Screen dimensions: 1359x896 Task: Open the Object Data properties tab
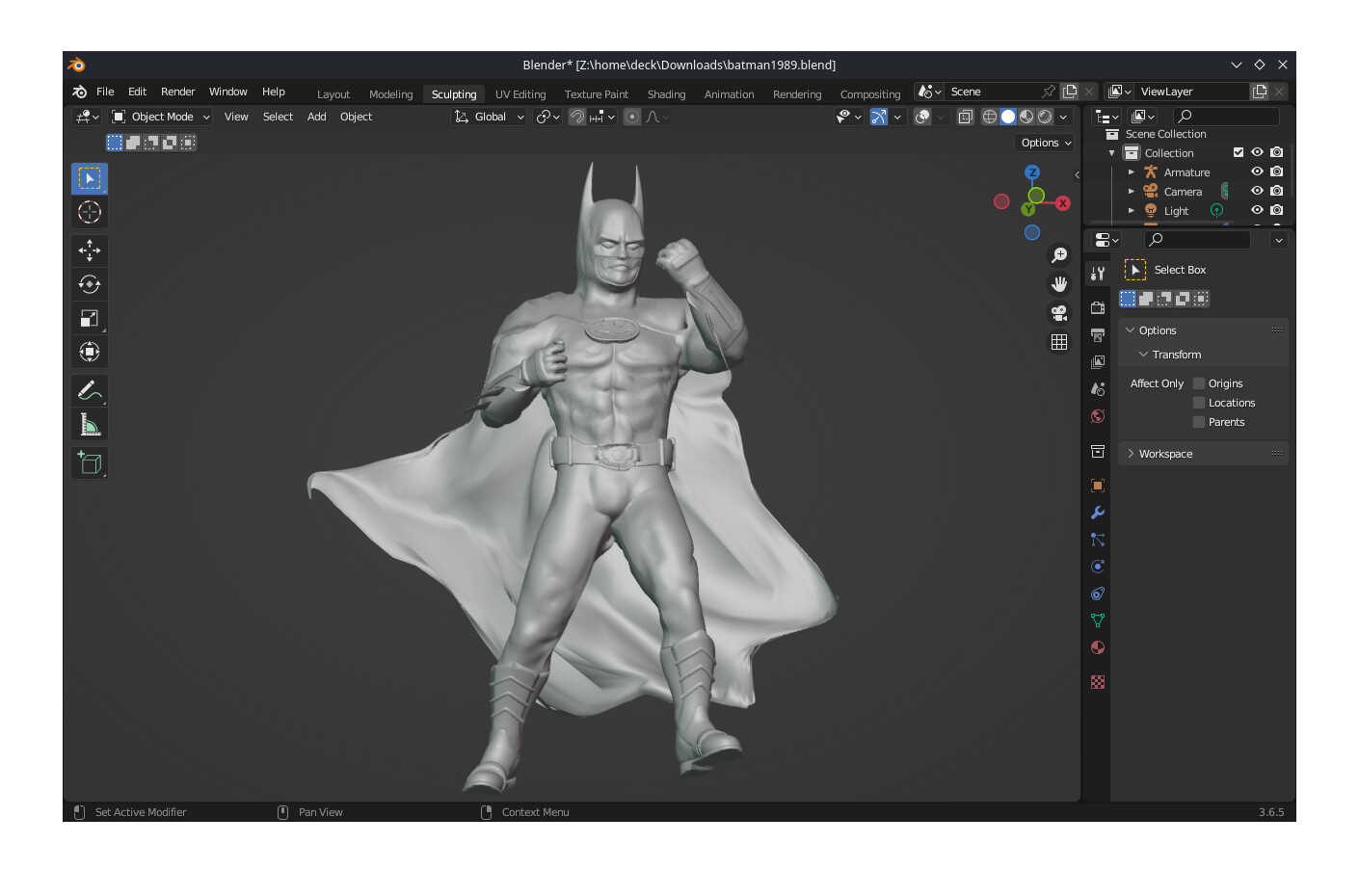click(1097, 620)
